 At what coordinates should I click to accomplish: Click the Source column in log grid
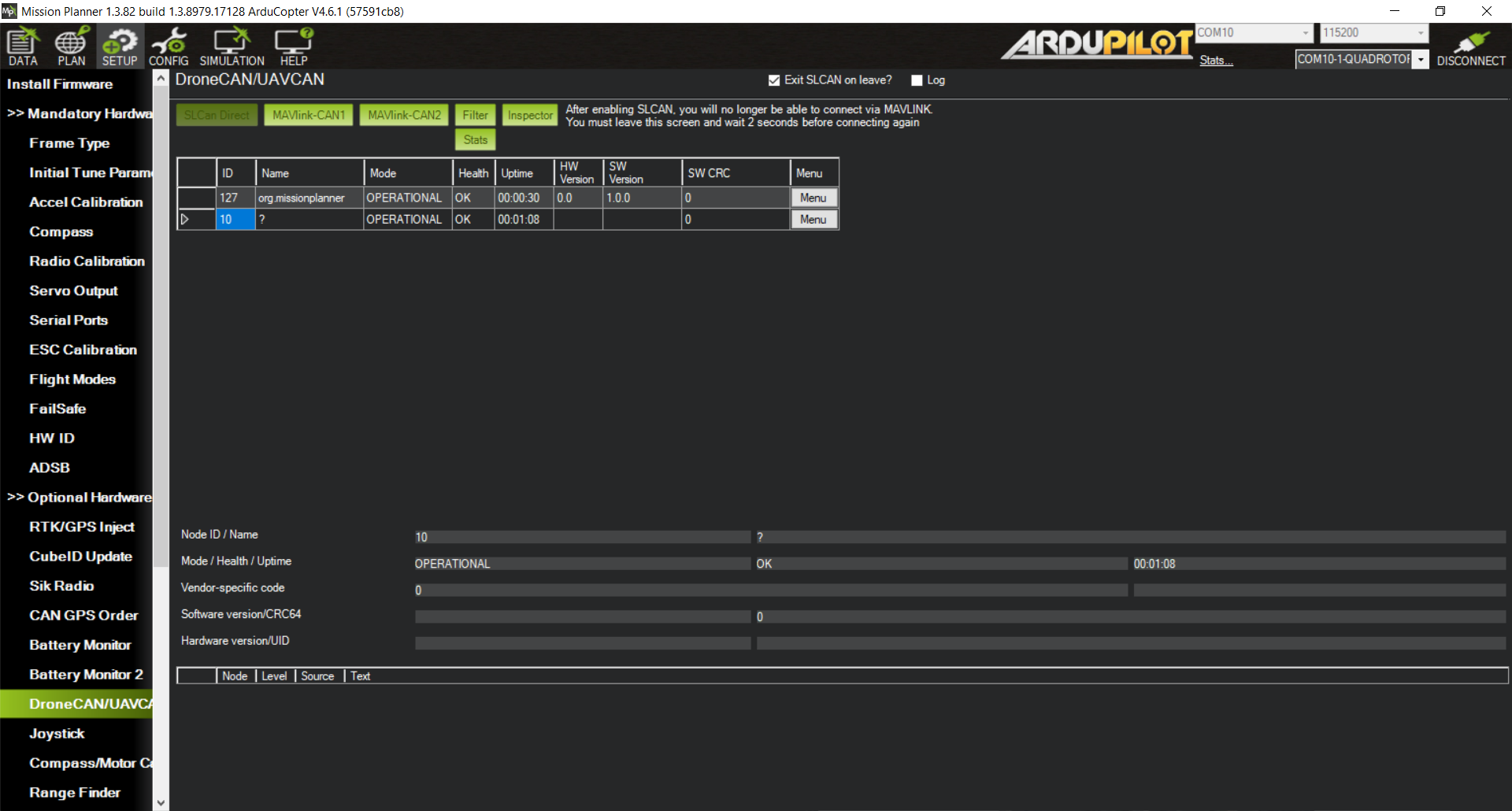319,676
